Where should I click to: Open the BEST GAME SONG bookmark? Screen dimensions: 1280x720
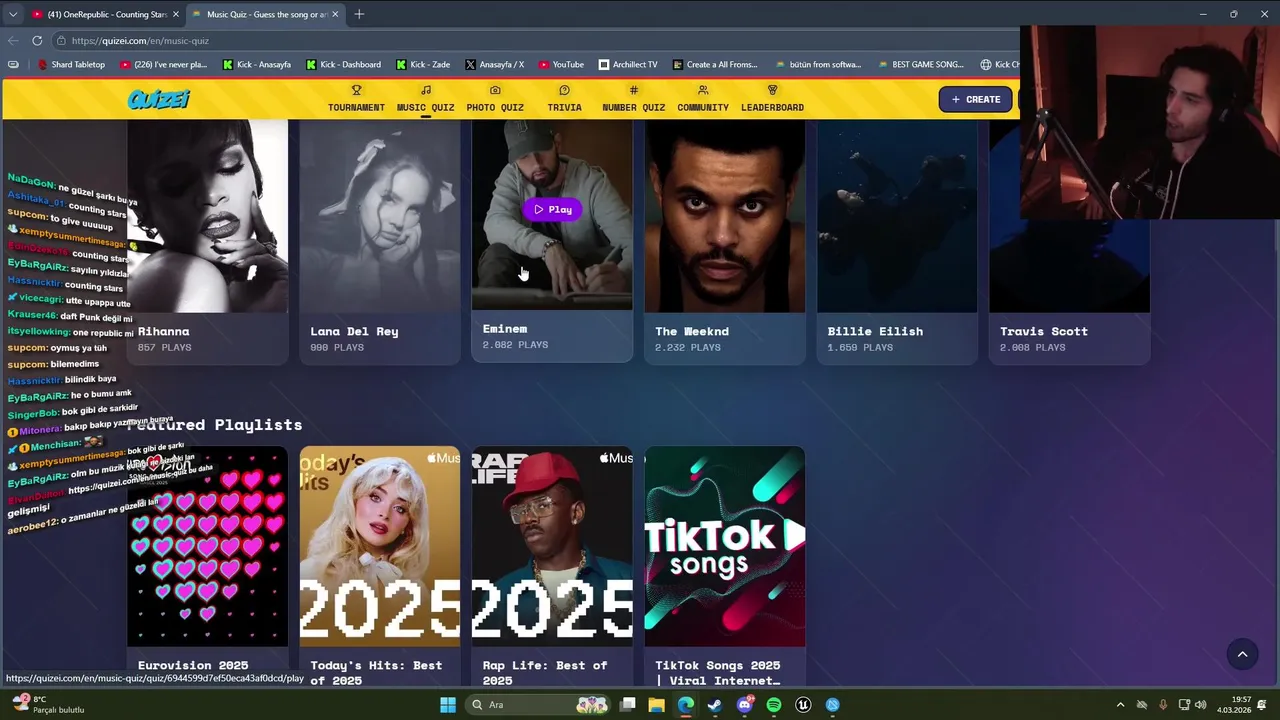(x=921, y=65)
